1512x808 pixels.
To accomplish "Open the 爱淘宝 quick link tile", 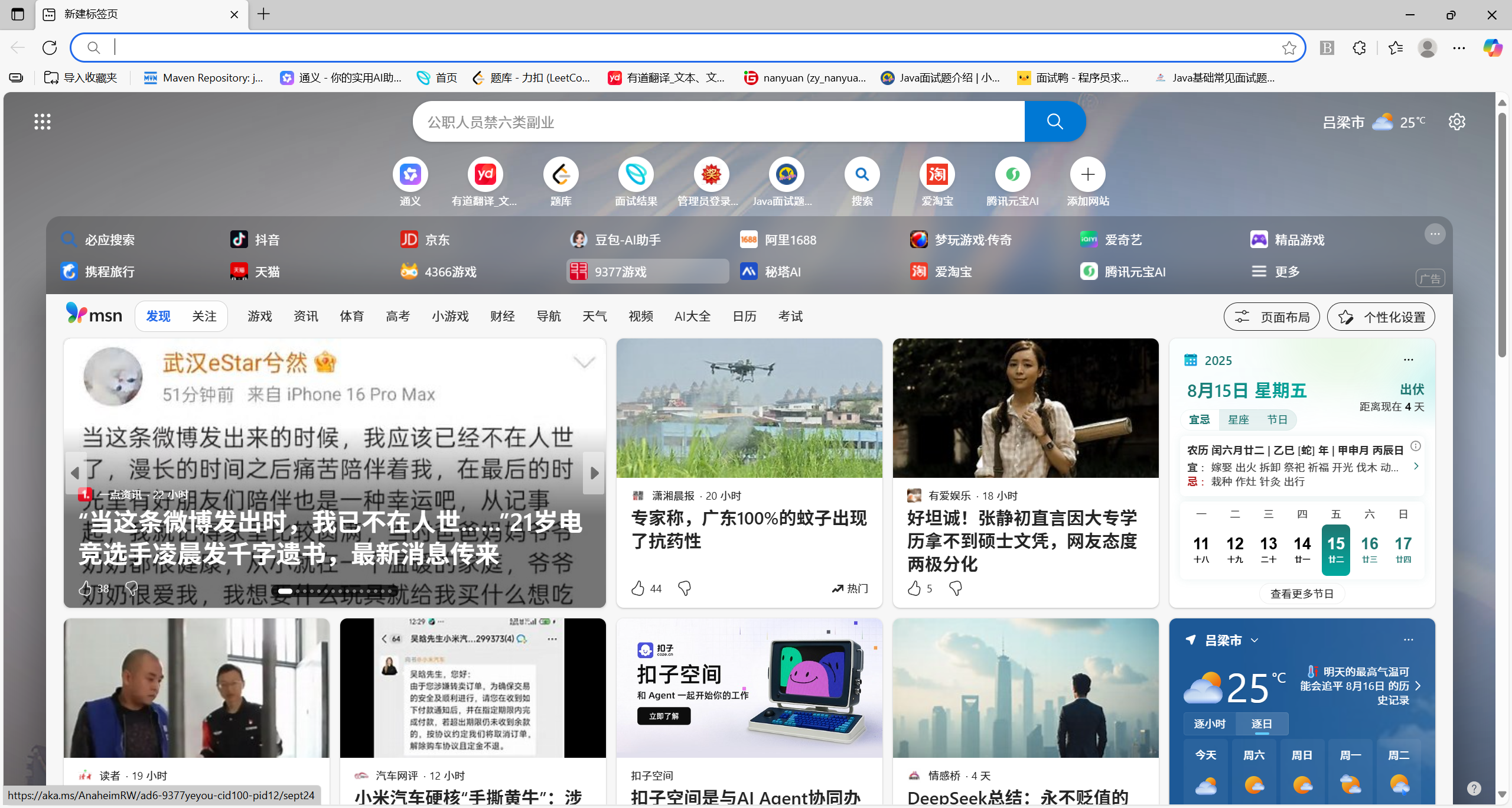I will 937,182.
